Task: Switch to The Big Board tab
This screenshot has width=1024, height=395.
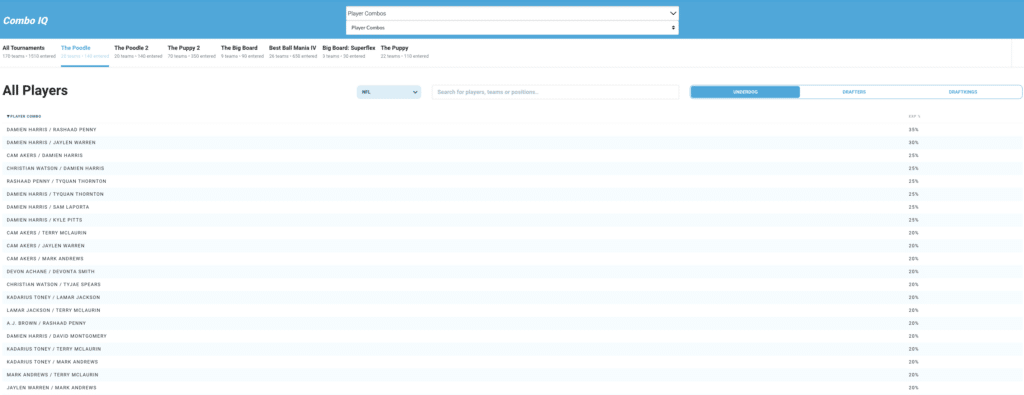Action: 242,52
